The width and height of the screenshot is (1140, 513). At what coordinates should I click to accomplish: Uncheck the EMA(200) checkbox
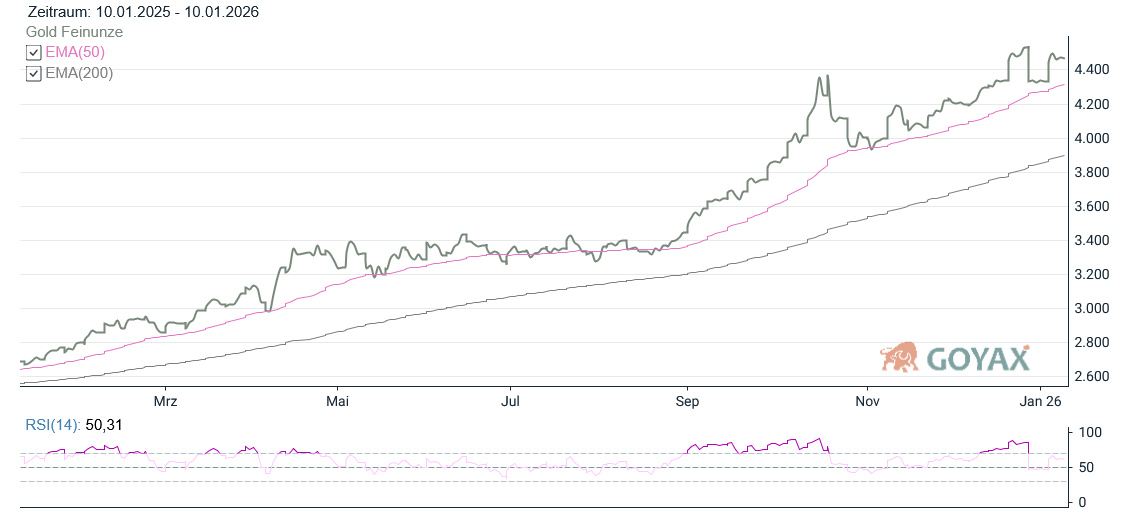34,73
